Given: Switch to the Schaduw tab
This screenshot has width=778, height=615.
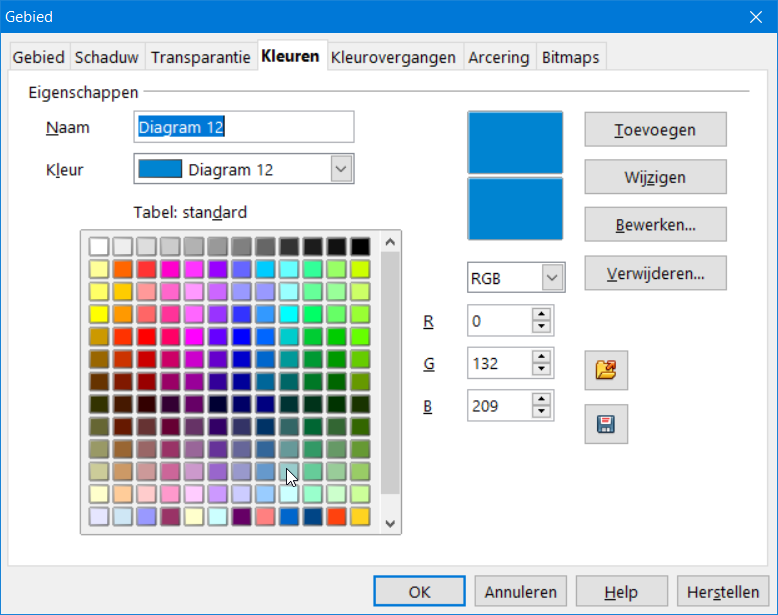Looking at the screenshot, I should pos(107,57).
